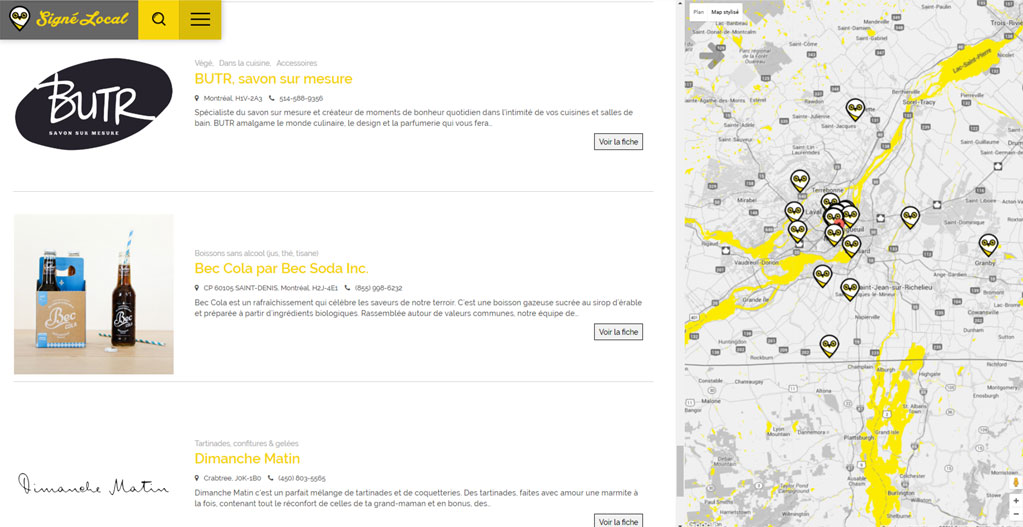Viewport: 1023px width, 527px height.
Task: Open the BUTR, savon sur mesure listing
Action: [273, 79]
